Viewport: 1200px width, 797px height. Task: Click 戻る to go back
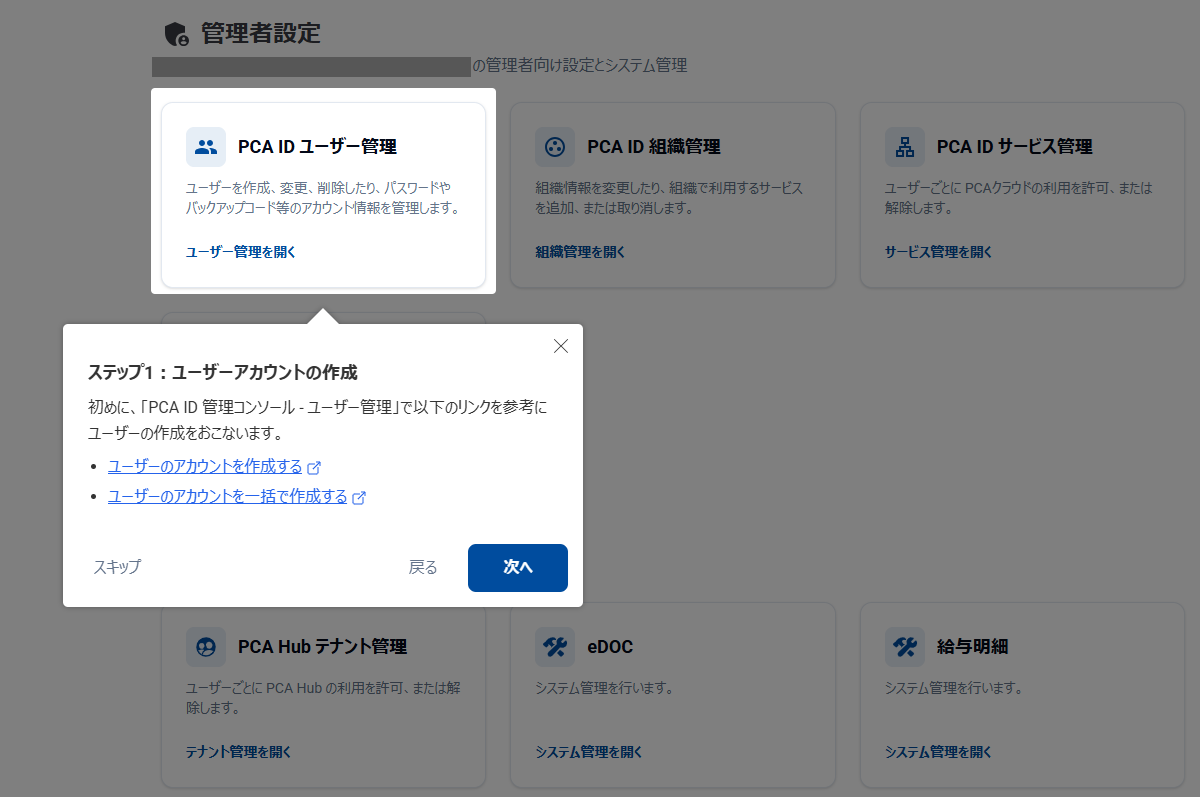[x=424, y=567]
